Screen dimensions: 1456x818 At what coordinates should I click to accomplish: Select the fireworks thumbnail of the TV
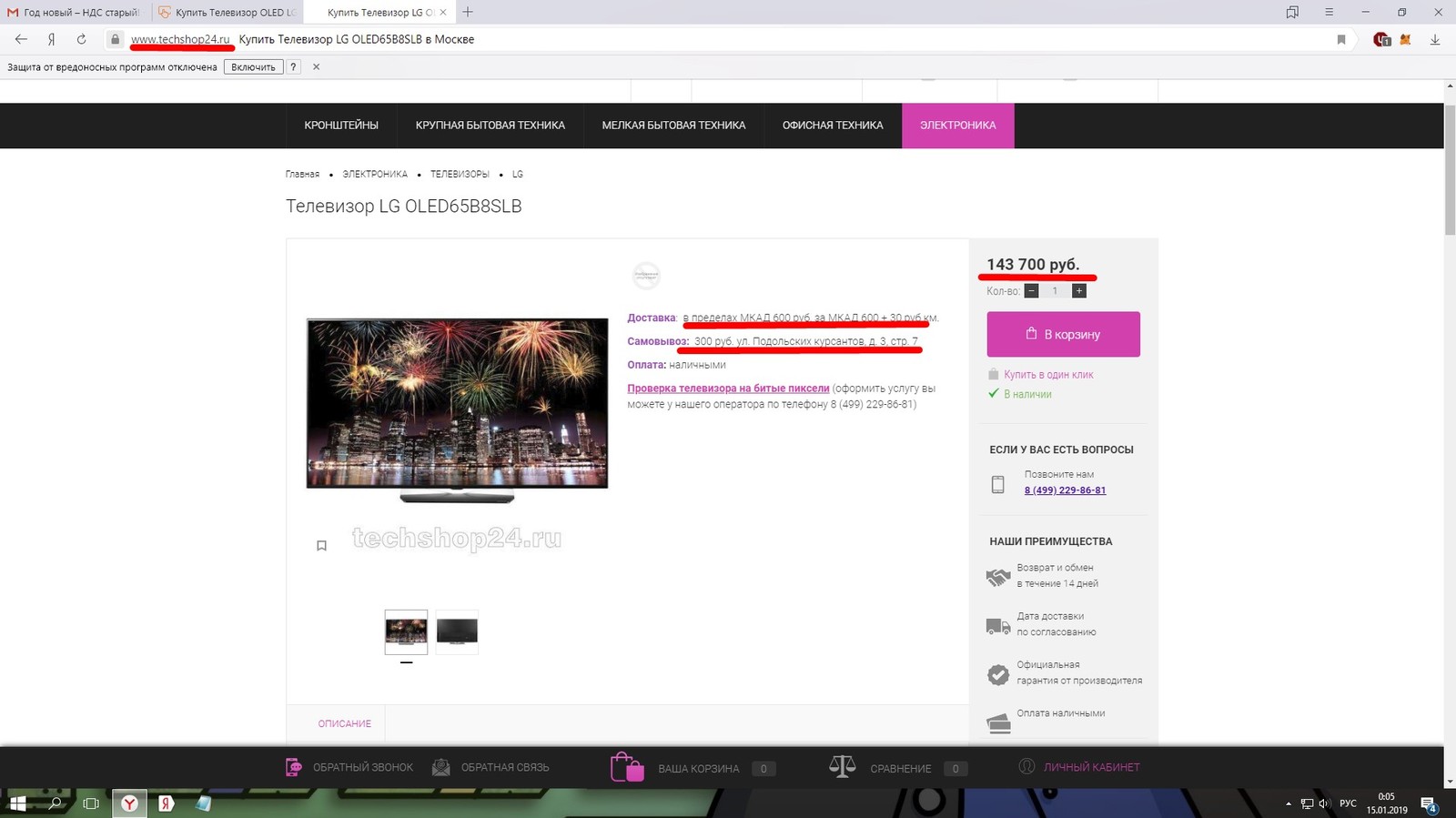tap(406, 631)
